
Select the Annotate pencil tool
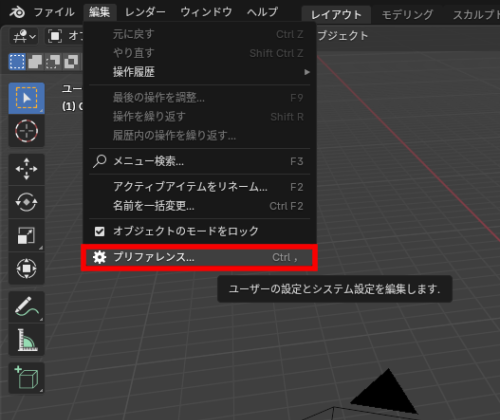(26, 307)
